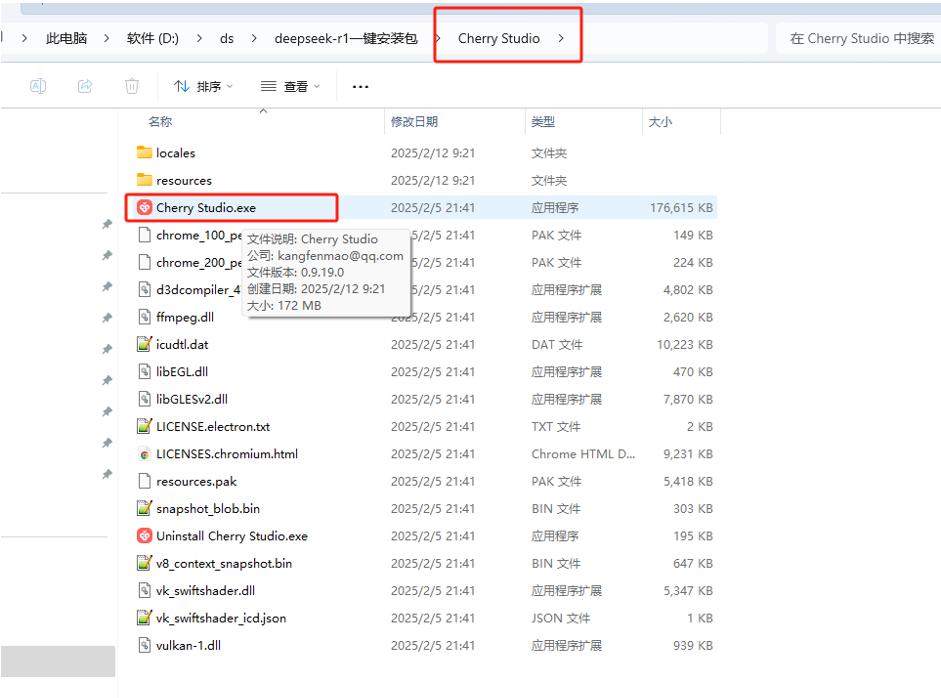
Task: Click the Cherry Studio search box
Action: (x=861, y=38)
